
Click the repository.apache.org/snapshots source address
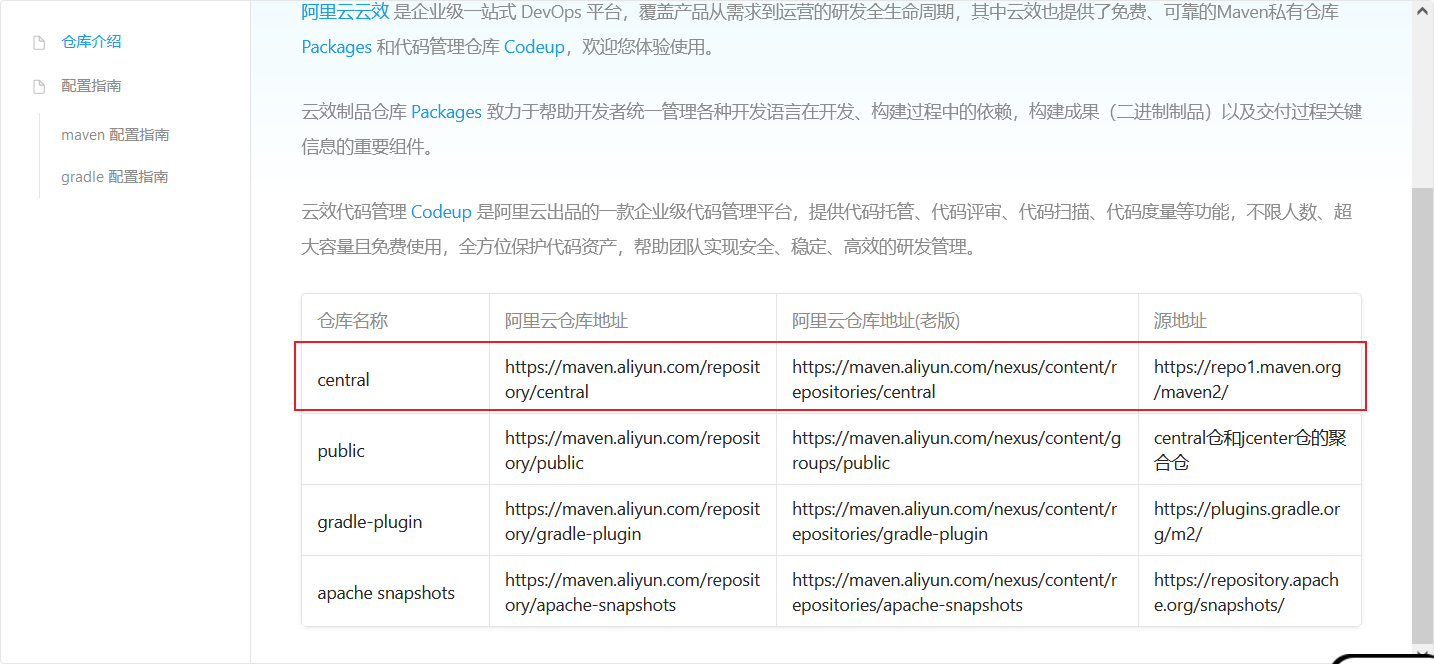1246,593
